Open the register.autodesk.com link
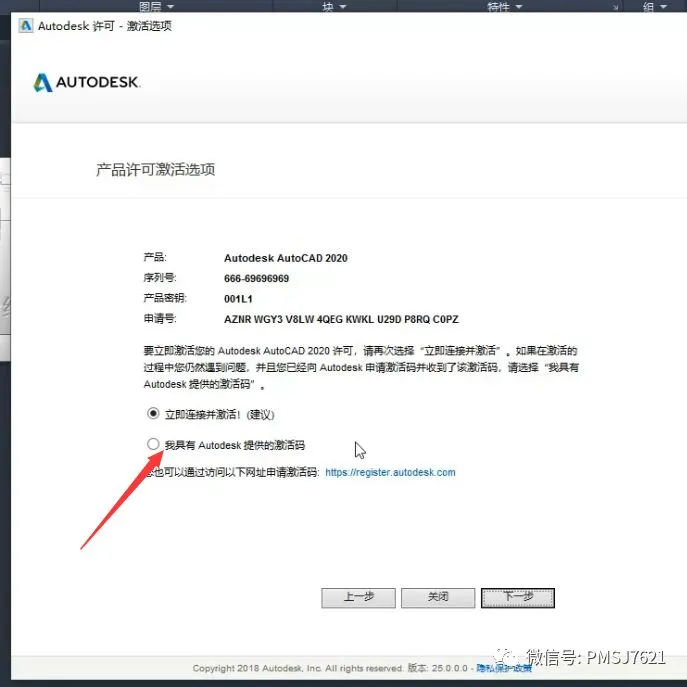Viewport: 687px width, 687px height. tap(390, 472)
